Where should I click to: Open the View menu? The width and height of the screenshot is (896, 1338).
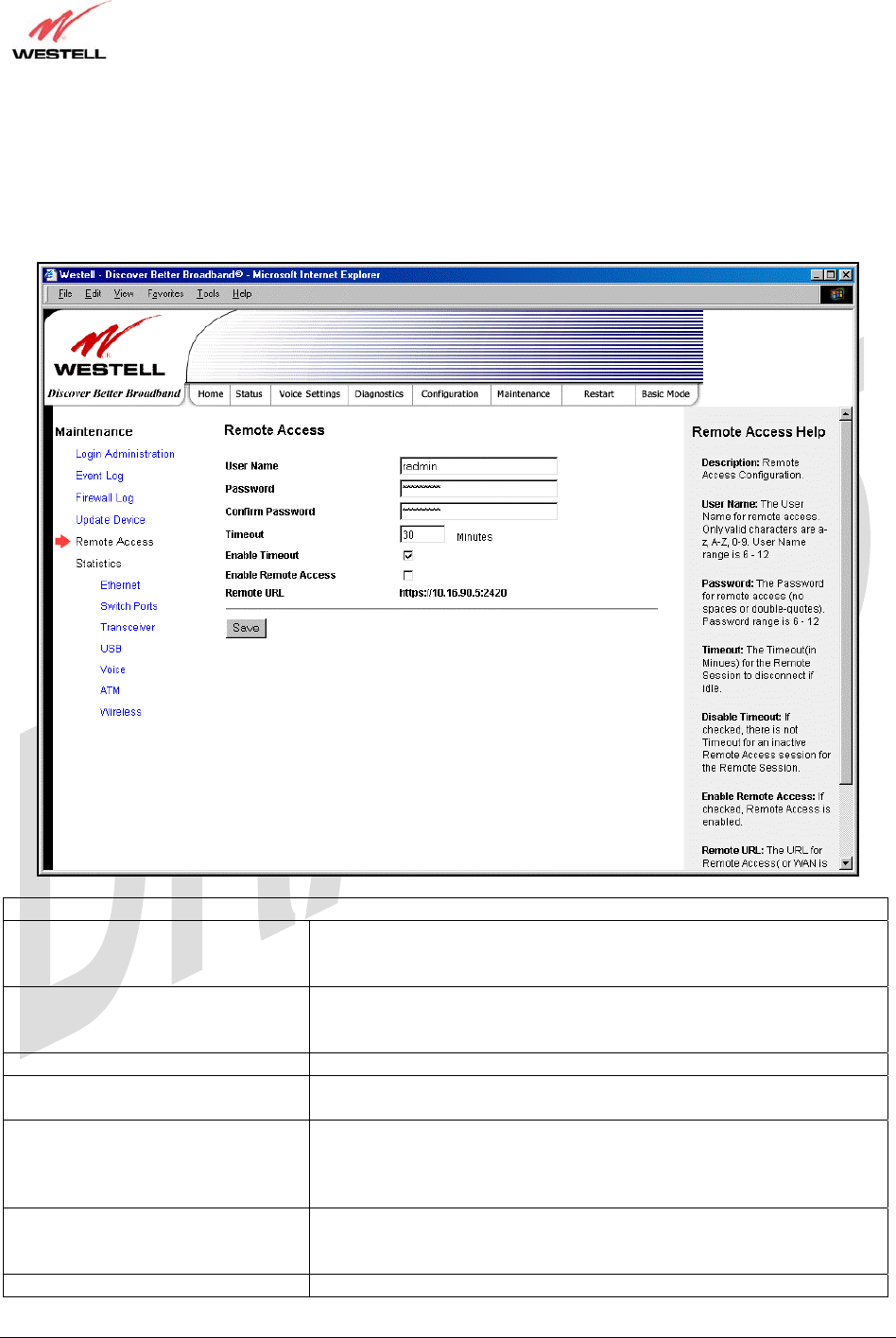(x=124, y=294)
